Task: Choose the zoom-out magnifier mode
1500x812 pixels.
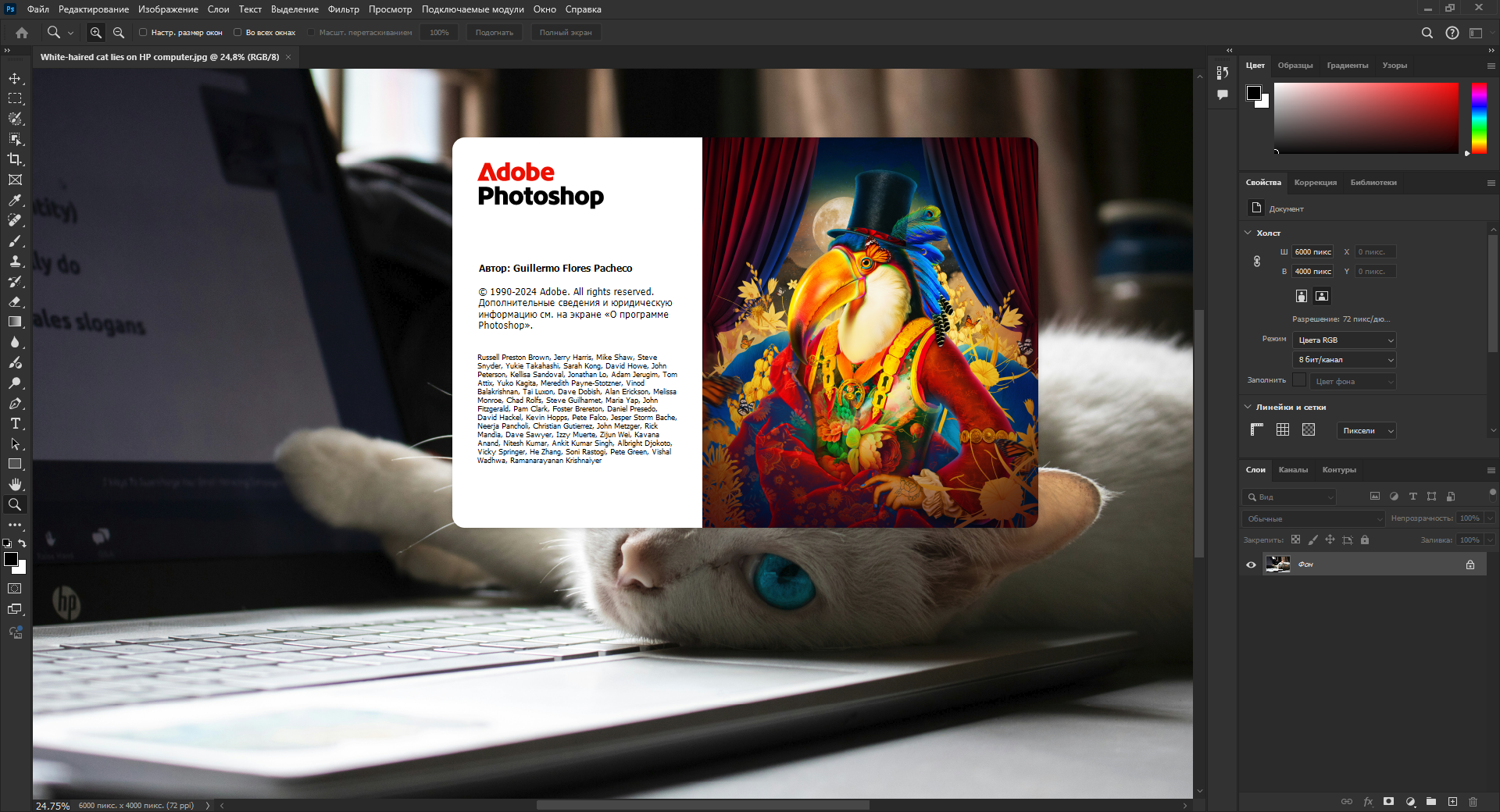Action: (x=119, y=33)
